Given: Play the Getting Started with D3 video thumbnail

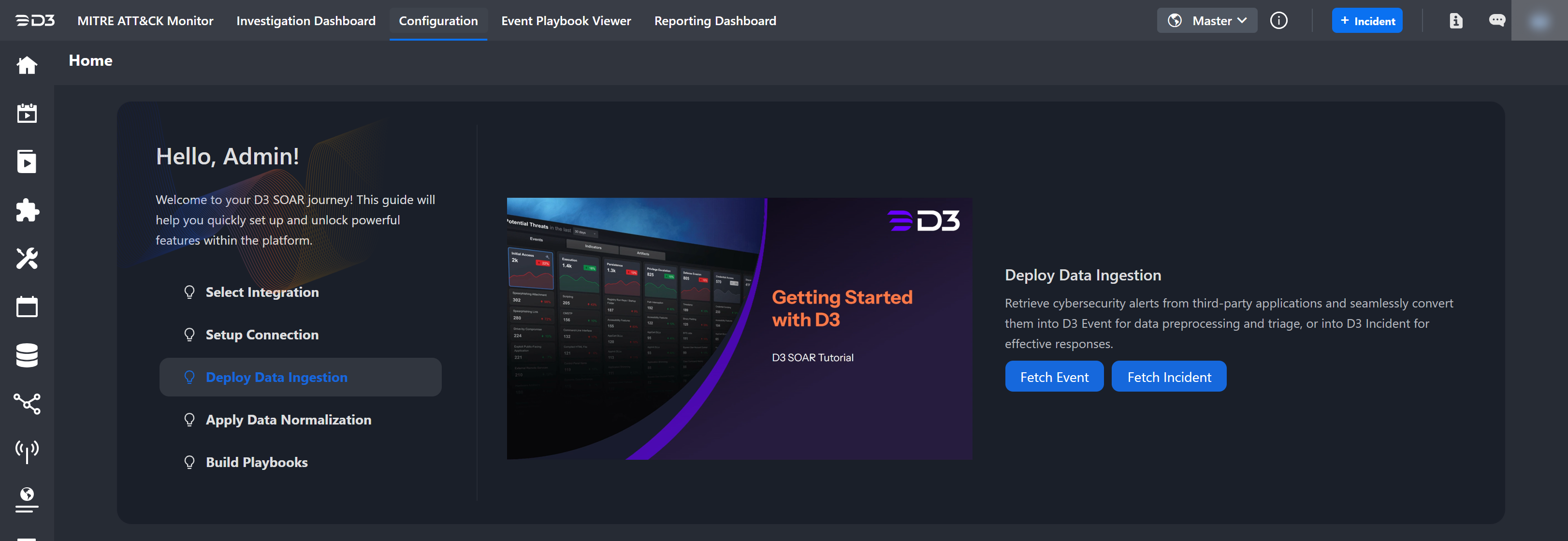Looking at the screenshot, I should [x=739, y=329].
